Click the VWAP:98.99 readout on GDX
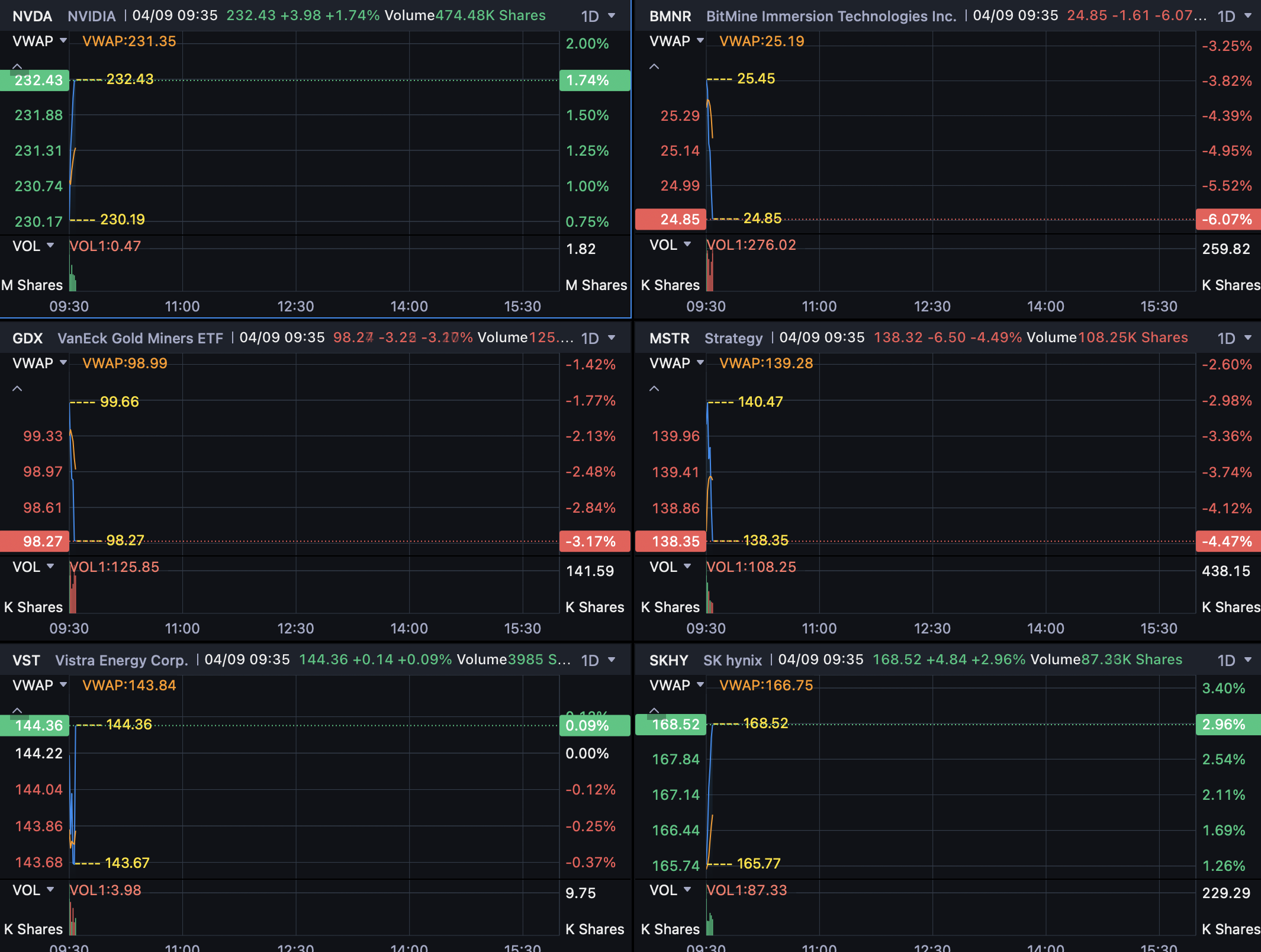This screenshot has height=952, width=1261. [125, 363]
